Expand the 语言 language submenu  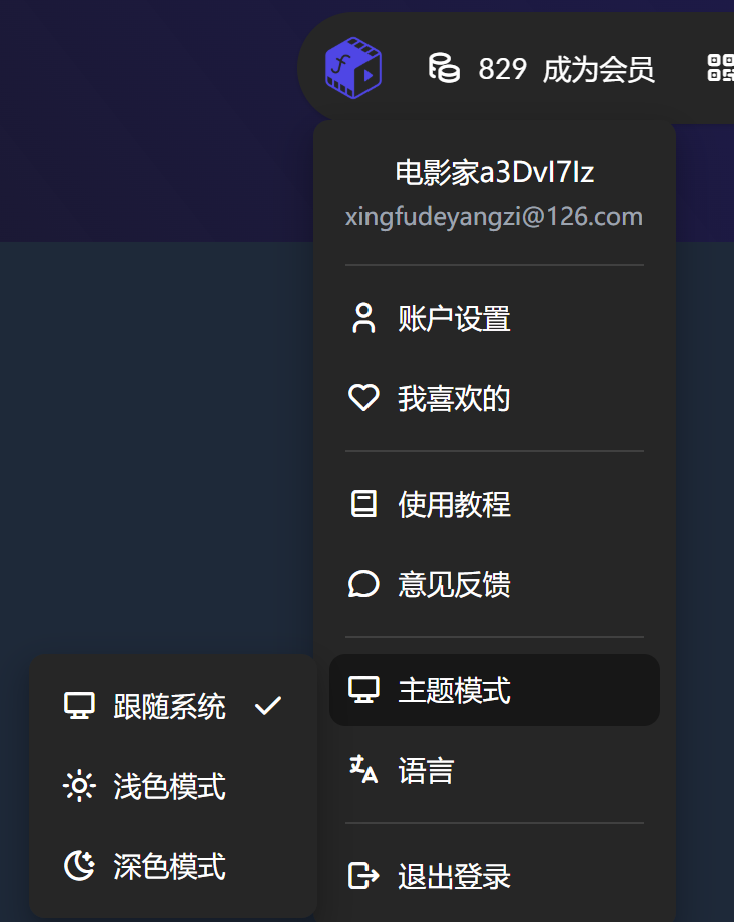pos(494,770)
